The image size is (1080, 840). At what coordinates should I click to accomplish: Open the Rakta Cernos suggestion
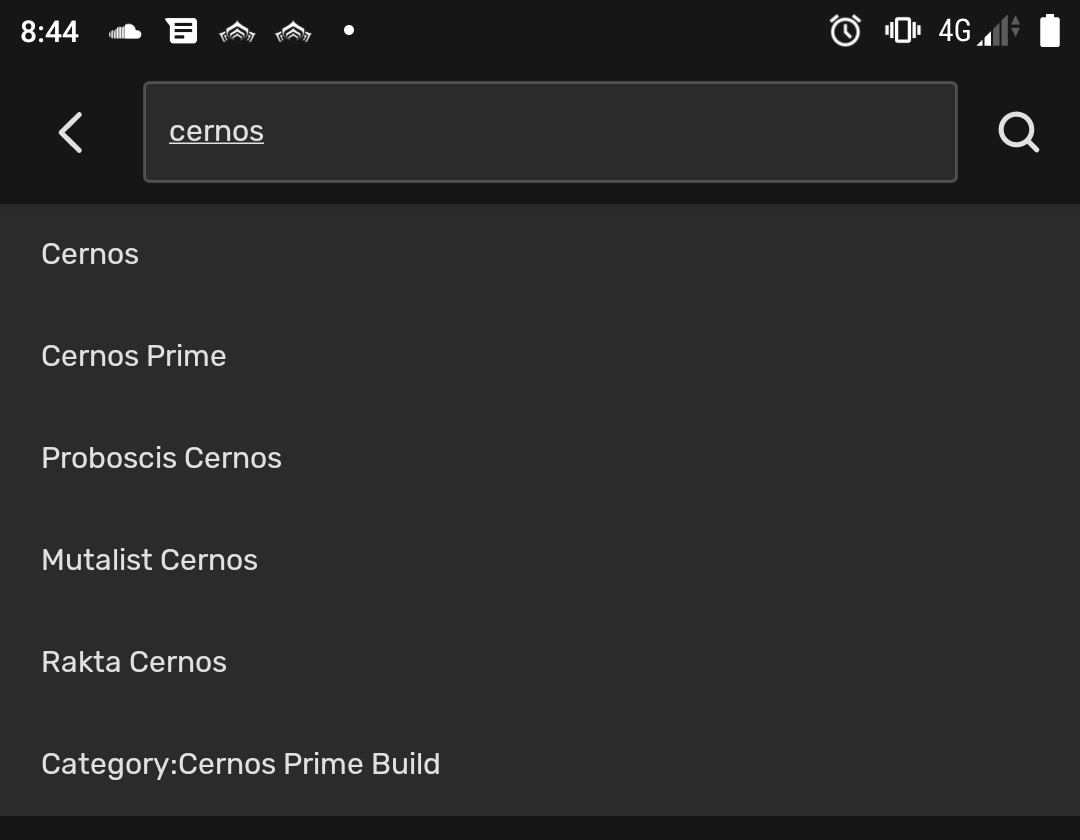[540, 662]
